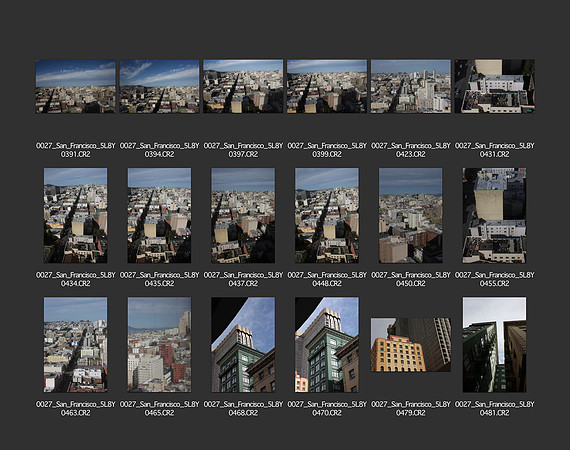Pick the green building thumbnail 0468.CR2

click(243, 345)
